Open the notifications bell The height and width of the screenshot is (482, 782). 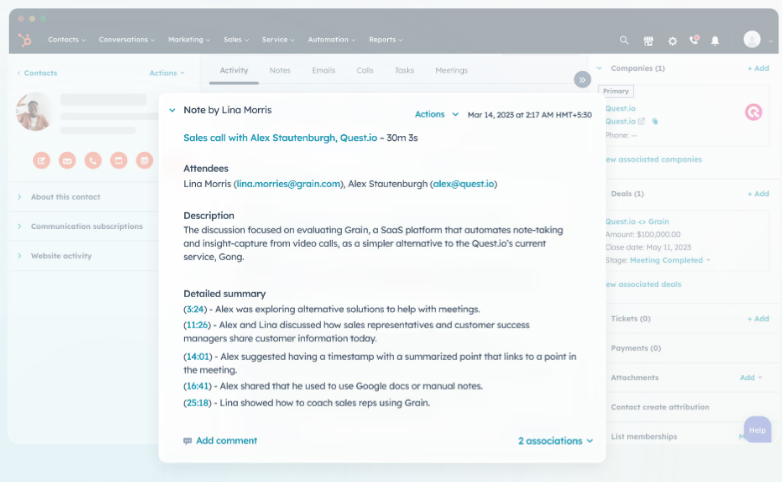click(715, 41)
